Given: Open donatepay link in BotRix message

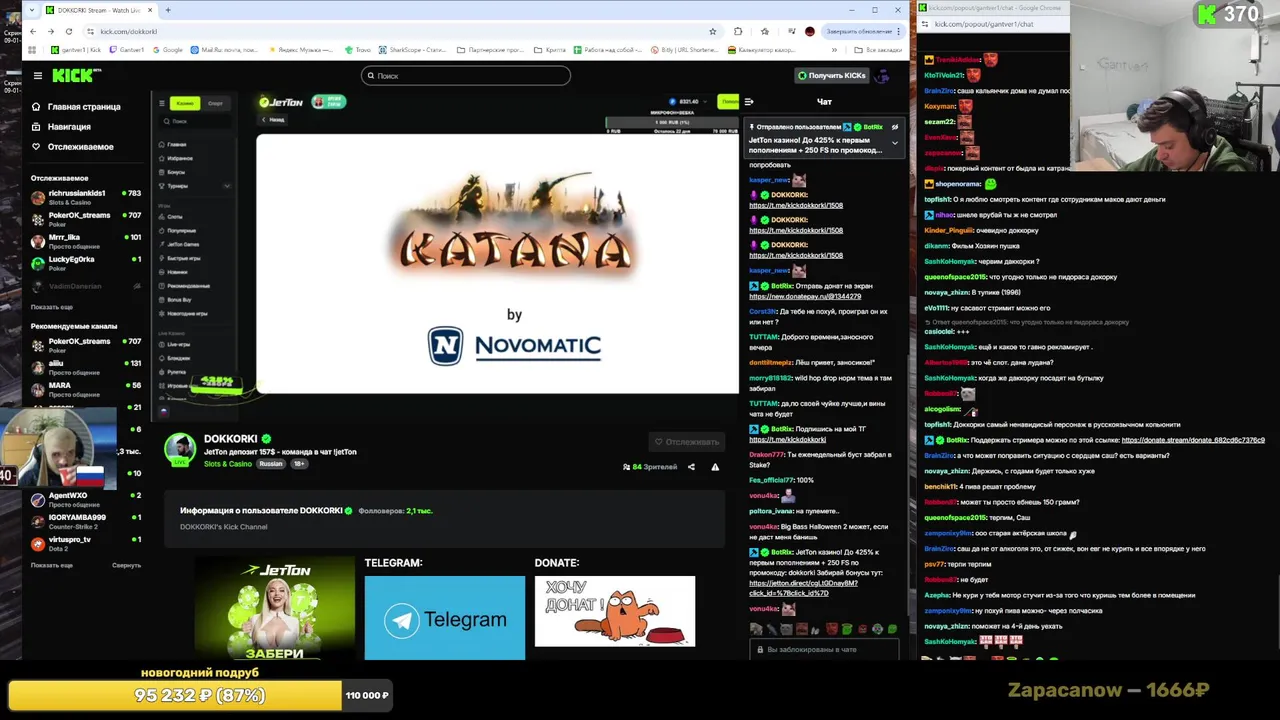Looking at the screenshot, I should [x=805, y=296].
